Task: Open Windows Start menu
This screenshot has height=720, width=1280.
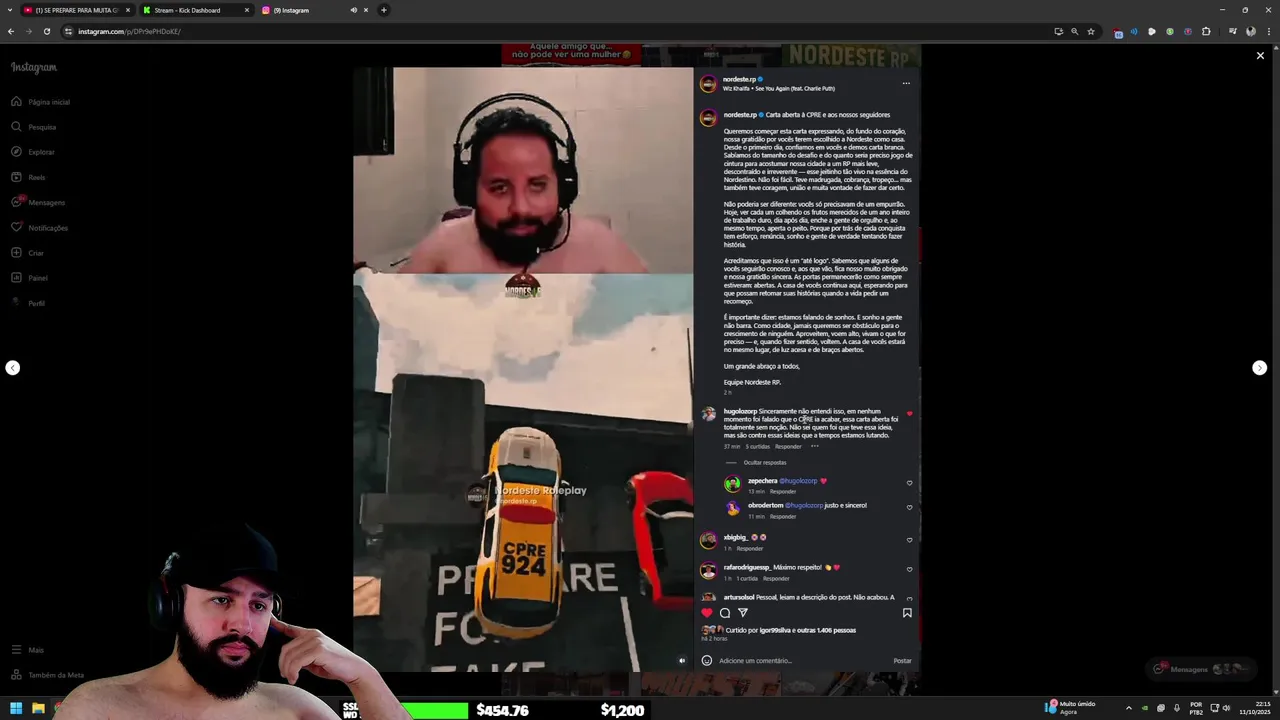Action: pyautogui.click(x=16, y=709)
